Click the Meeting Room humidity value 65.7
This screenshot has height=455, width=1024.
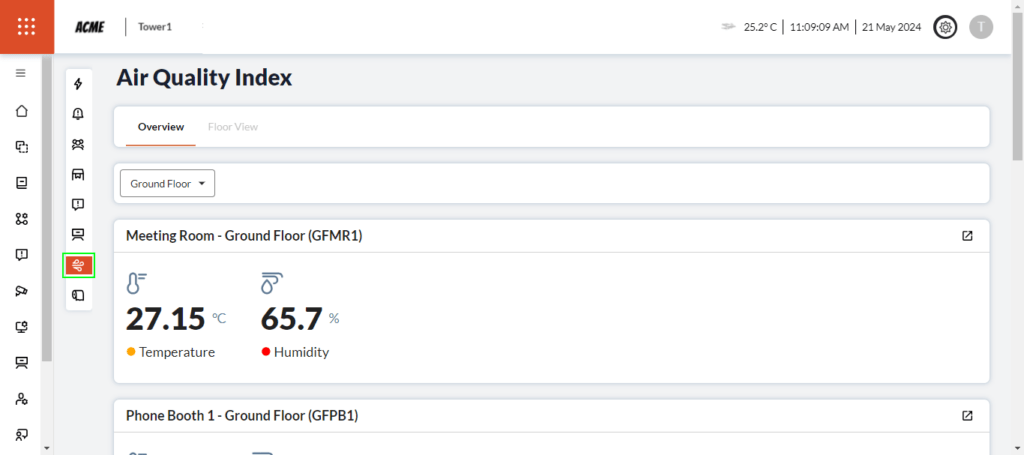pyautogui.click(x=291, y=319)
